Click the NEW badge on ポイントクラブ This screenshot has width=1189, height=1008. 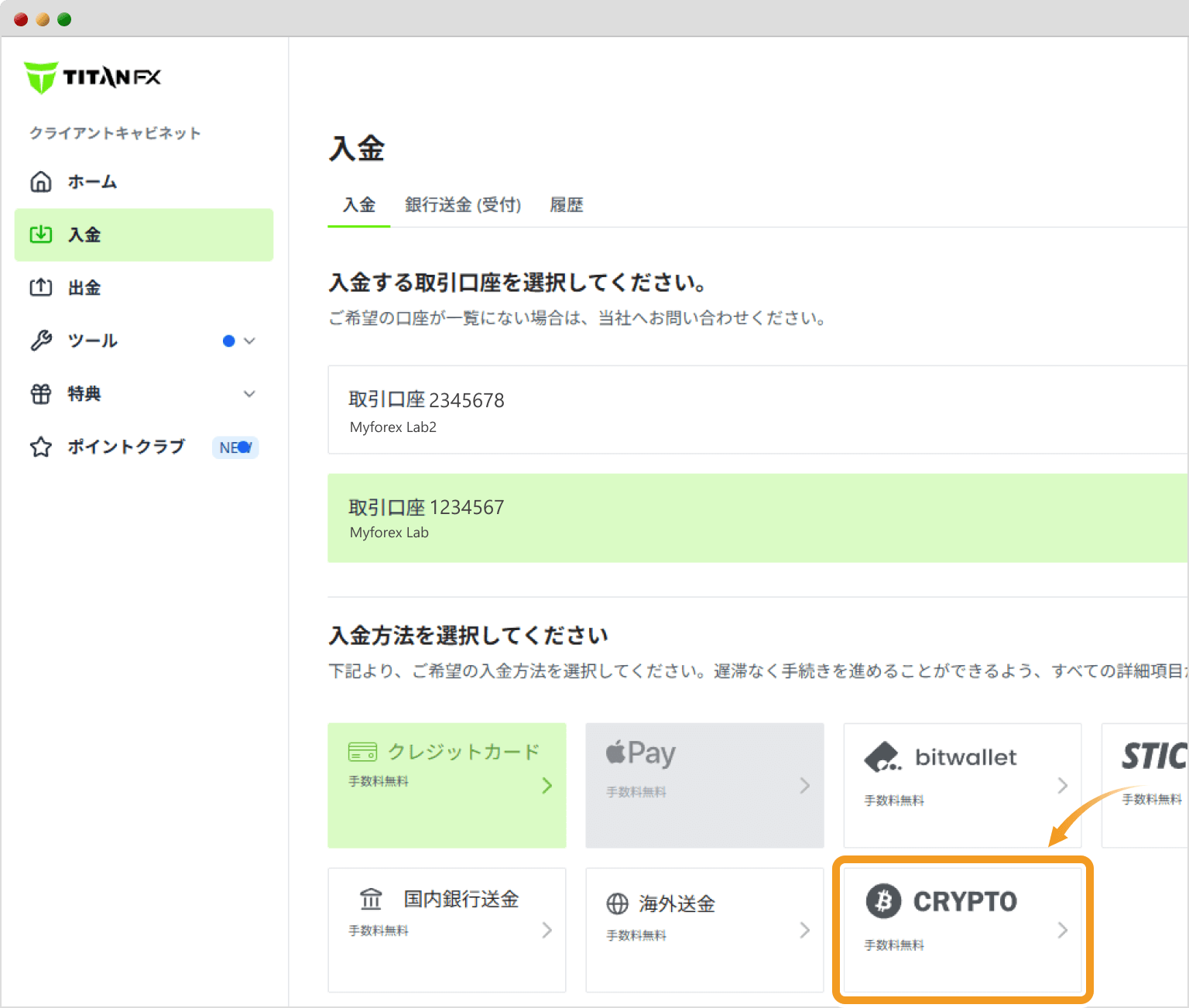235,447
